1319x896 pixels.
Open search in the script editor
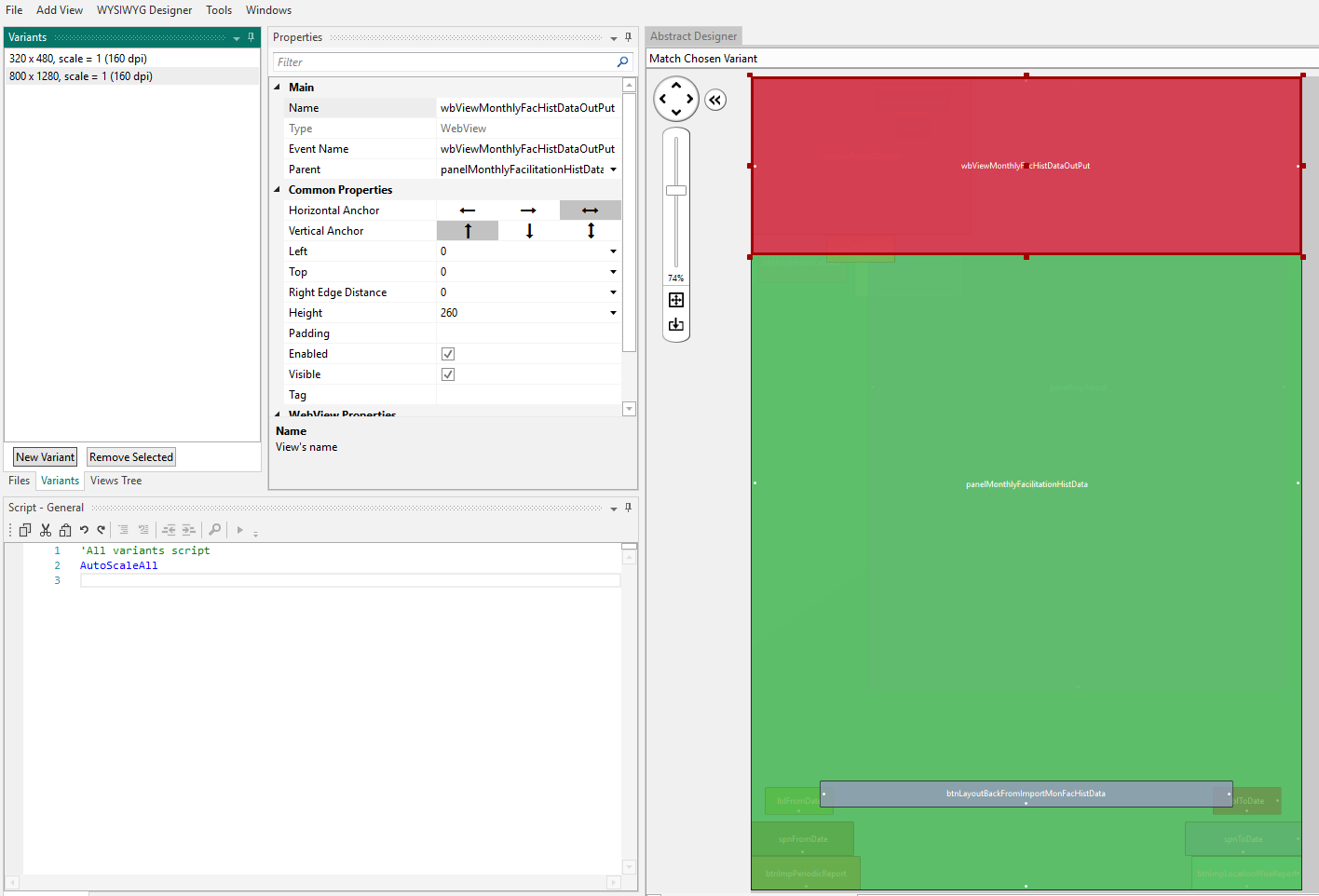tap(214, 529)
